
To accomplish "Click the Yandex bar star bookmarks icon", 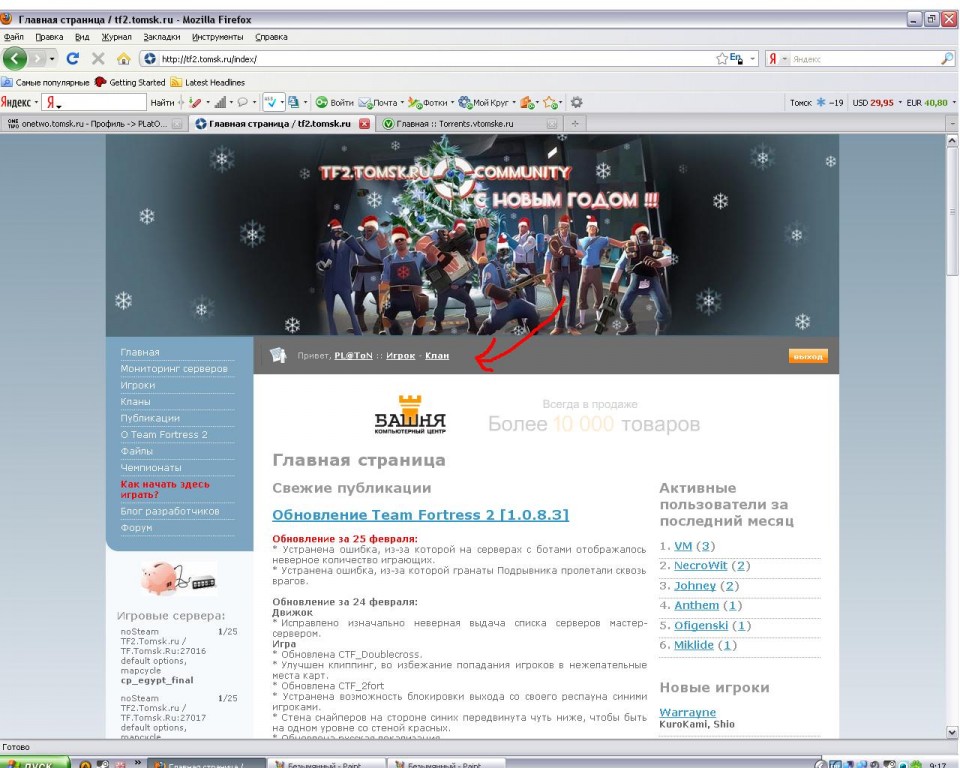I will click(x=550, y=102).
